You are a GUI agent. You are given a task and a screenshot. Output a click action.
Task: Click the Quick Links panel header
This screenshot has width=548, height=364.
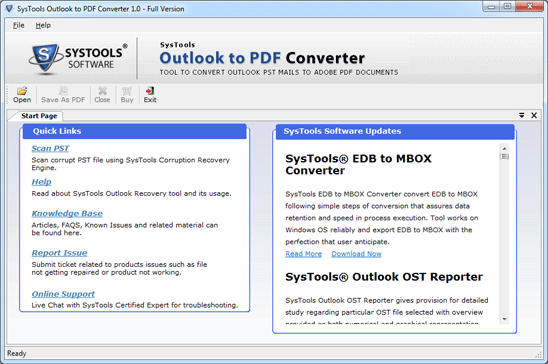135,131
